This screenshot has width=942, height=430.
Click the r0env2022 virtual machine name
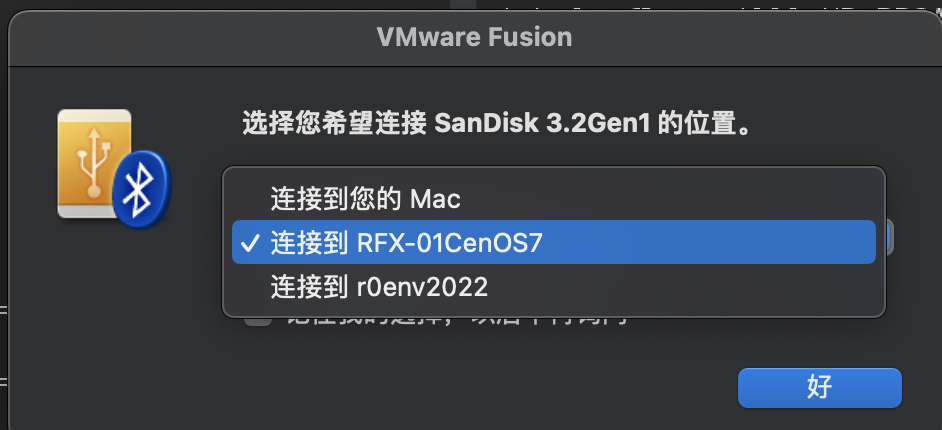422,288
